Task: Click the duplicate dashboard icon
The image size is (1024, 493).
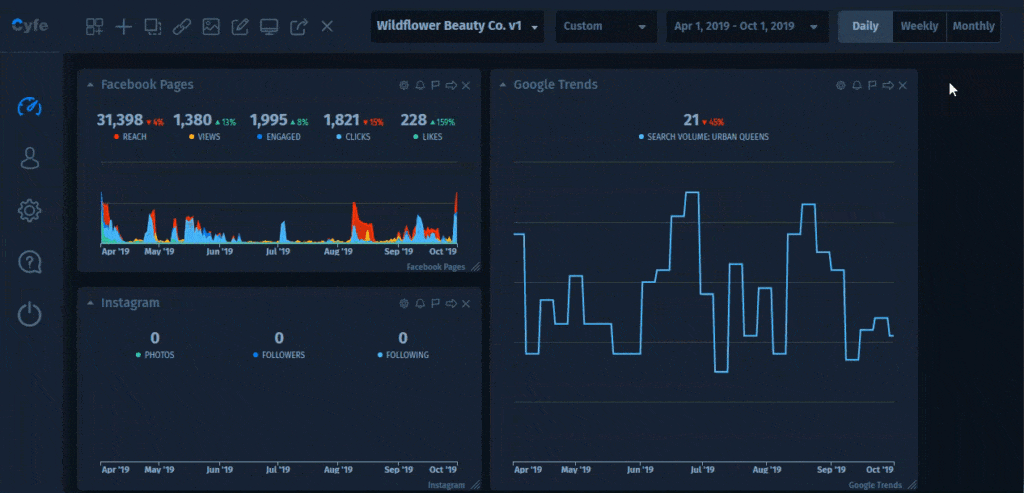Action: 153,27
